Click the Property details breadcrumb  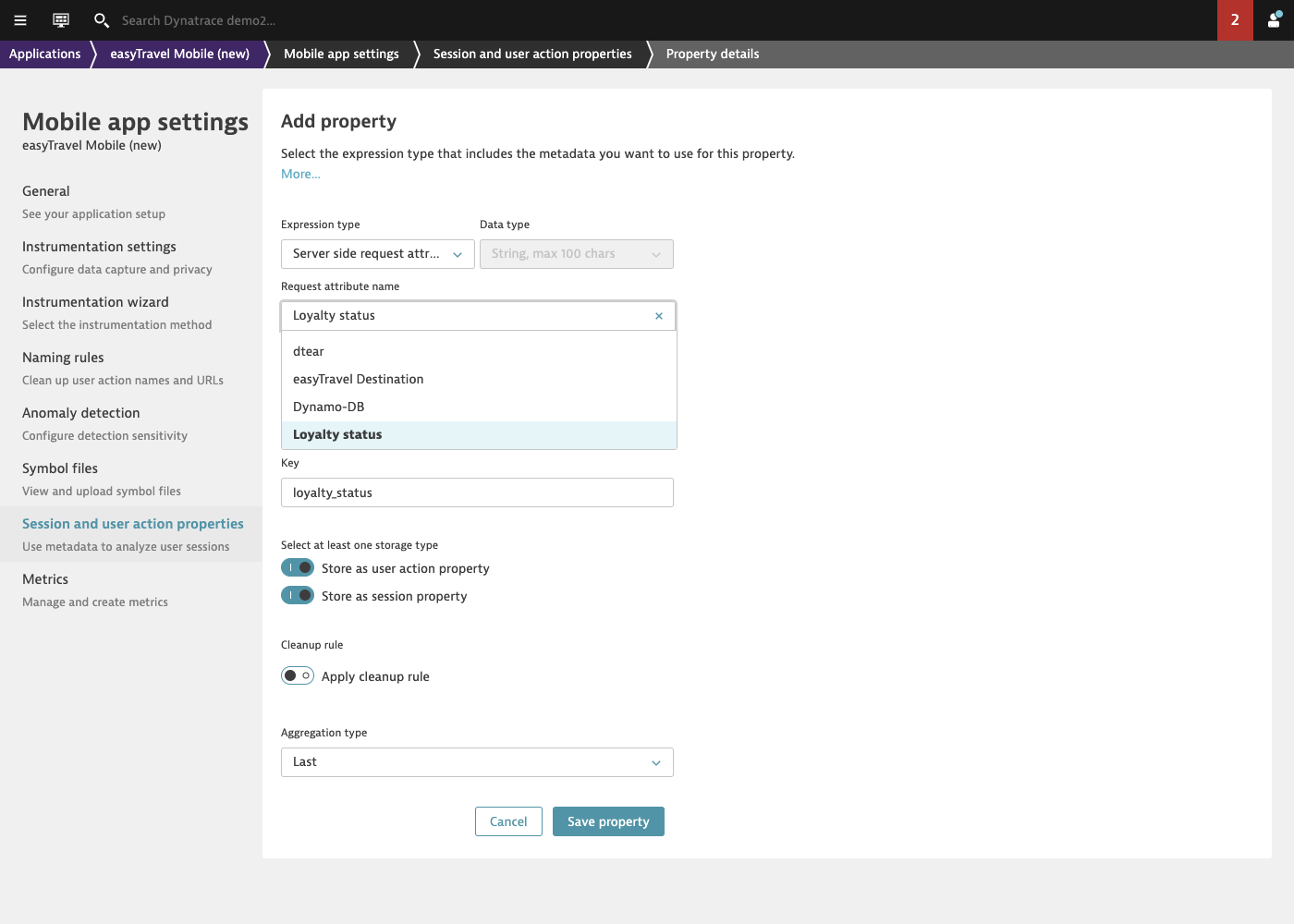point(713,54)
